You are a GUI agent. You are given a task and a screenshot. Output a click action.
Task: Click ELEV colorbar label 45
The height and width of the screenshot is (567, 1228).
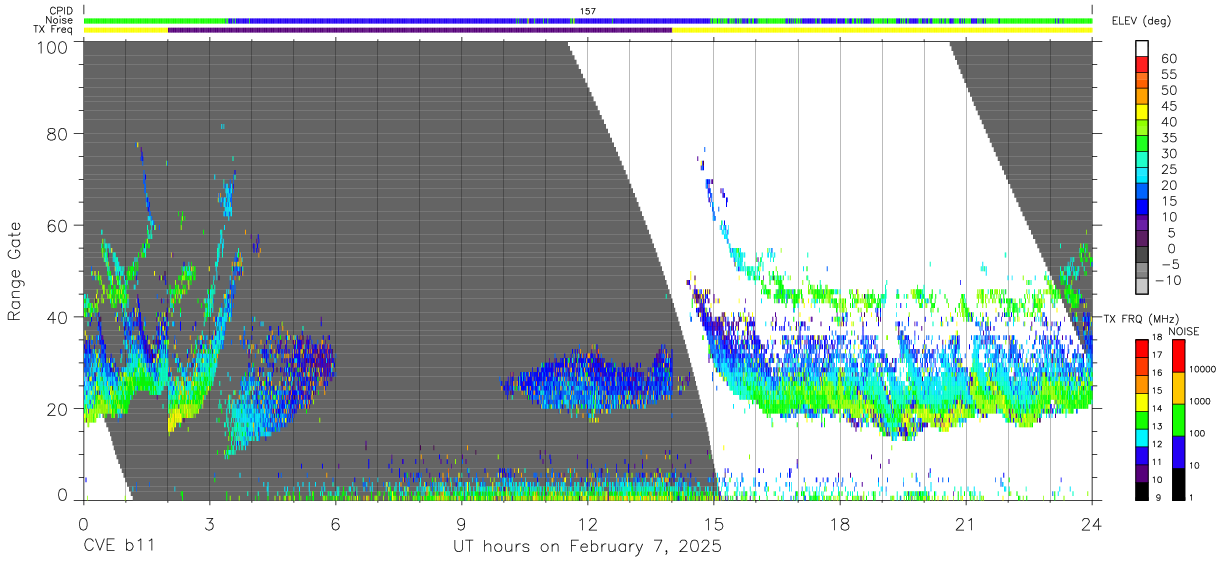(1169, 106)
